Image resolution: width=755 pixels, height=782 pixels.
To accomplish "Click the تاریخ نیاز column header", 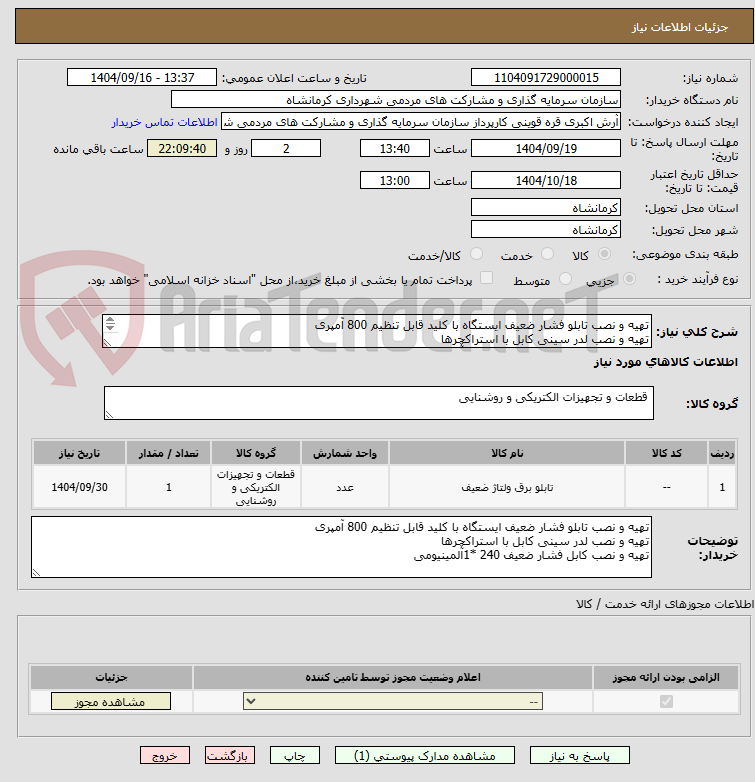I will [79, 453].
